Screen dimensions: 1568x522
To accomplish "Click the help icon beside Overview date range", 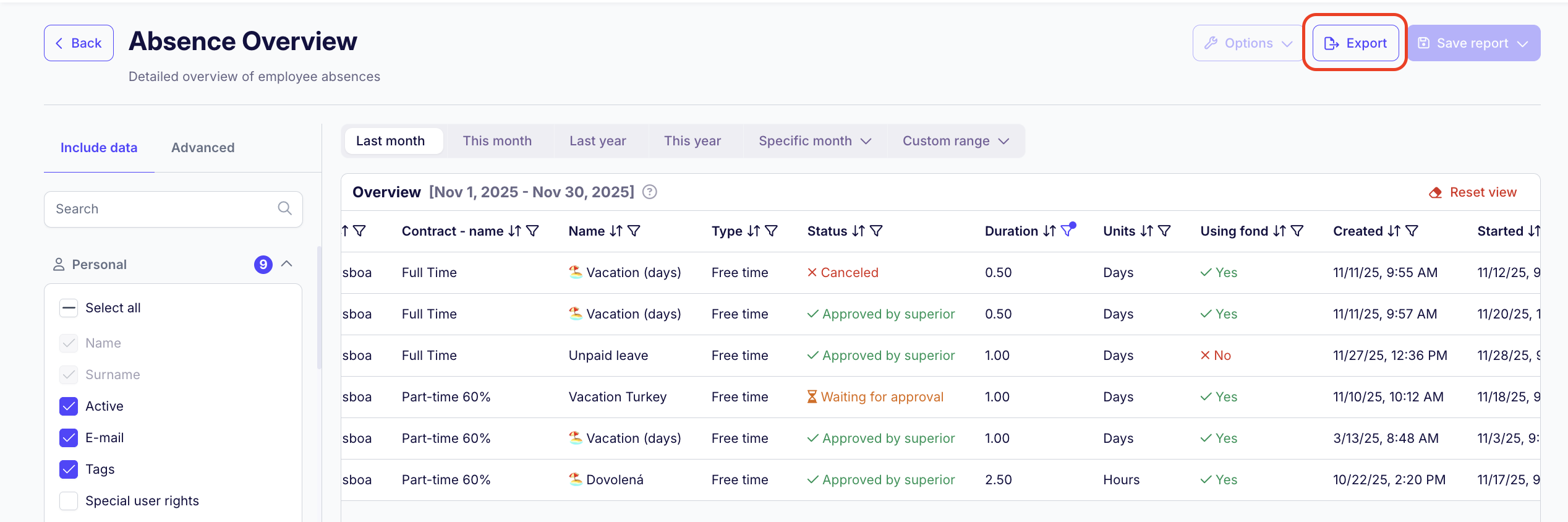I will point(649,192).
